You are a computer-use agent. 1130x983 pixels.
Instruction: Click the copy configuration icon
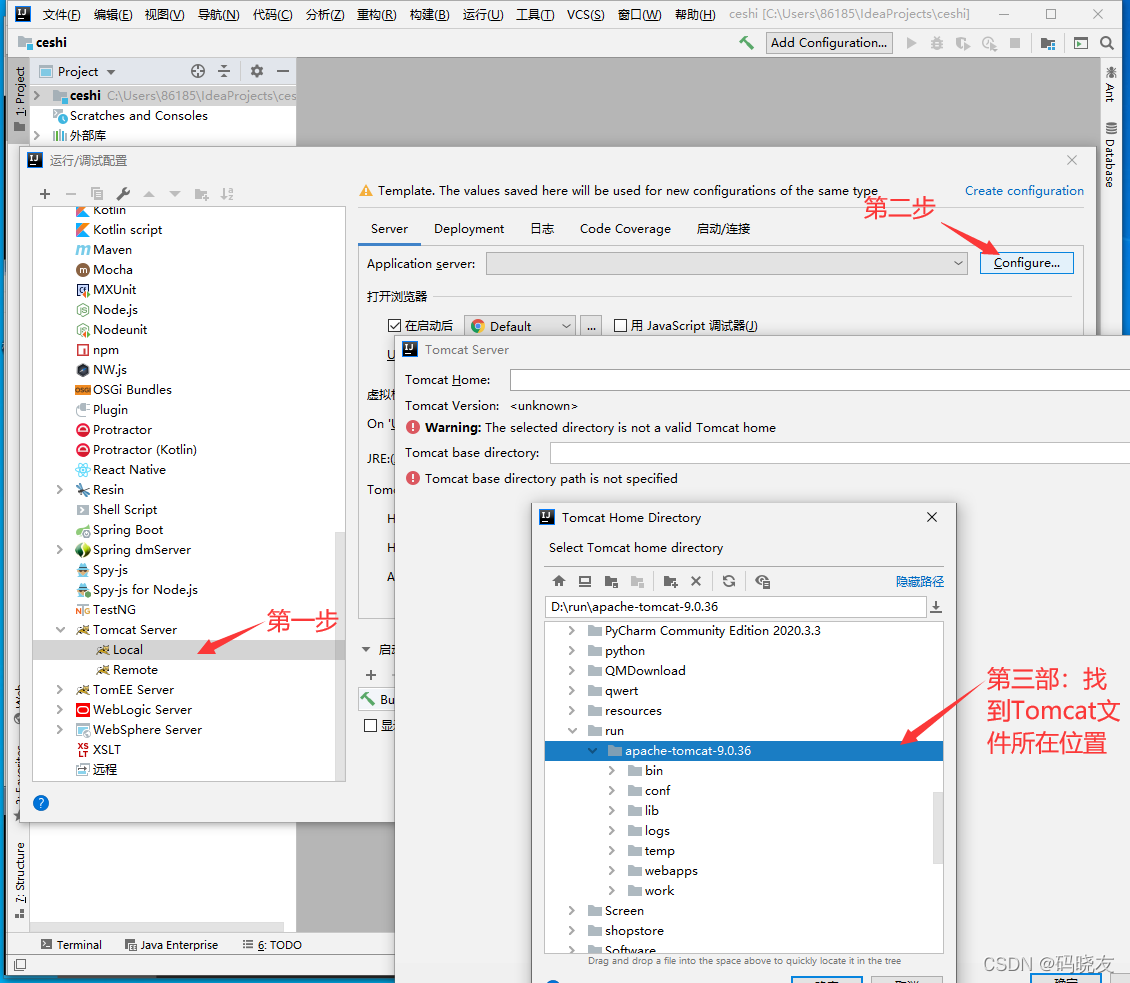point(97,194)
